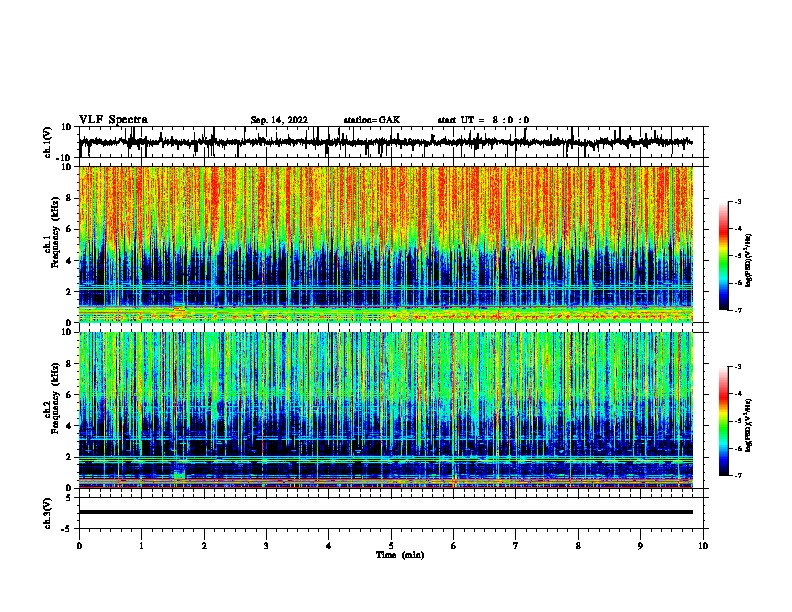Viewport: 792px width, 612px height.
Task: Click the '8' kHz tick of ch.1 spectrogram
Action: coord(69,198)
